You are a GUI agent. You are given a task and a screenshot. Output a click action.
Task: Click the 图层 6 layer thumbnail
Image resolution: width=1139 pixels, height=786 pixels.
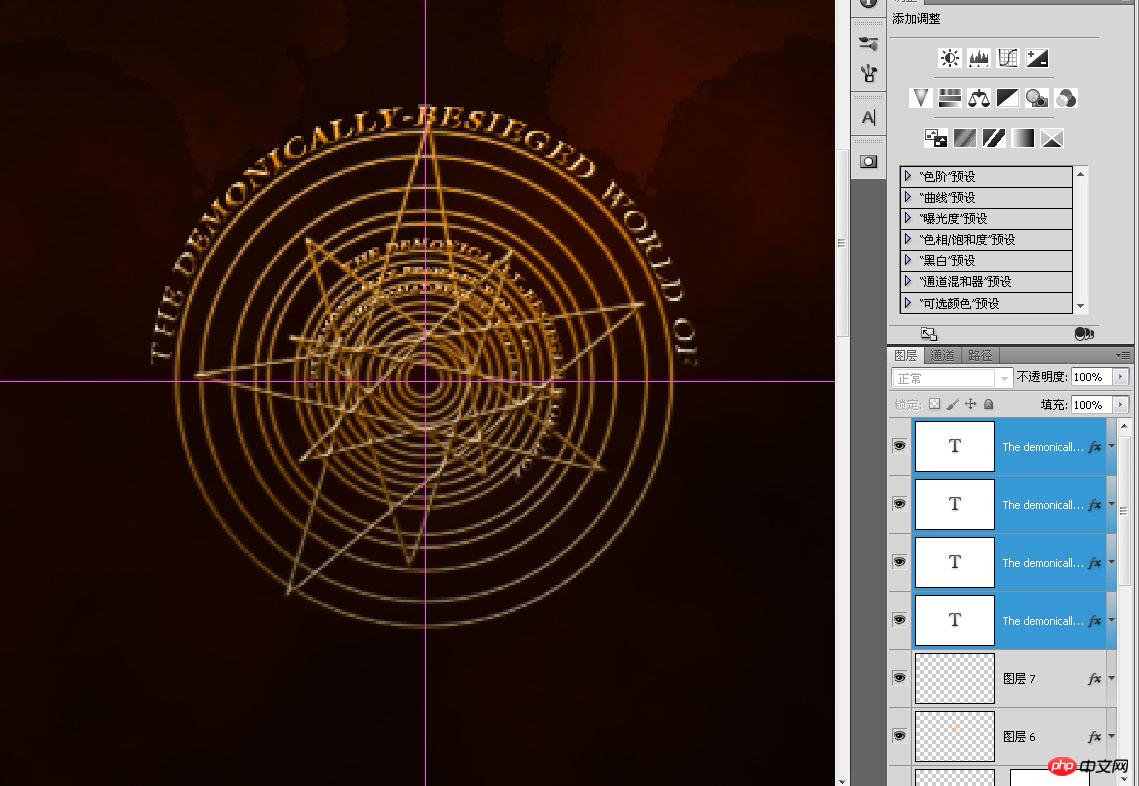(954, 737)
